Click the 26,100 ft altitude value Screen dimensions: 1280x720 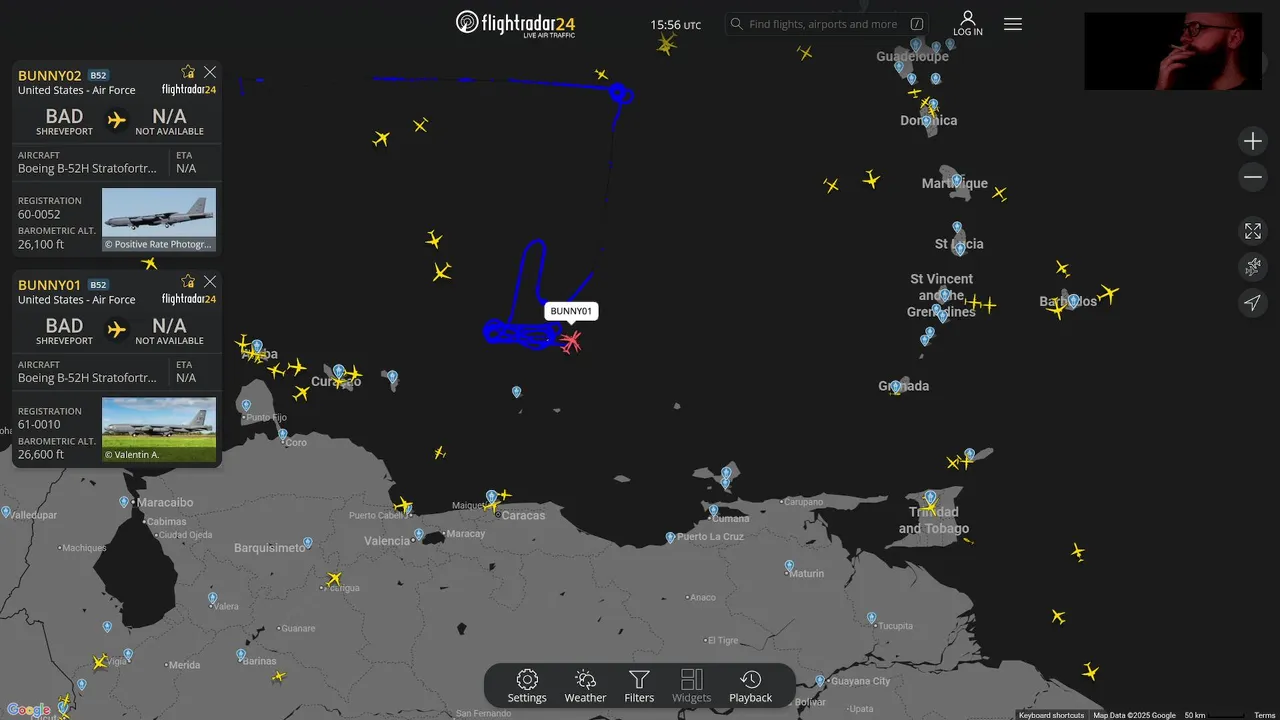(41, 244)
